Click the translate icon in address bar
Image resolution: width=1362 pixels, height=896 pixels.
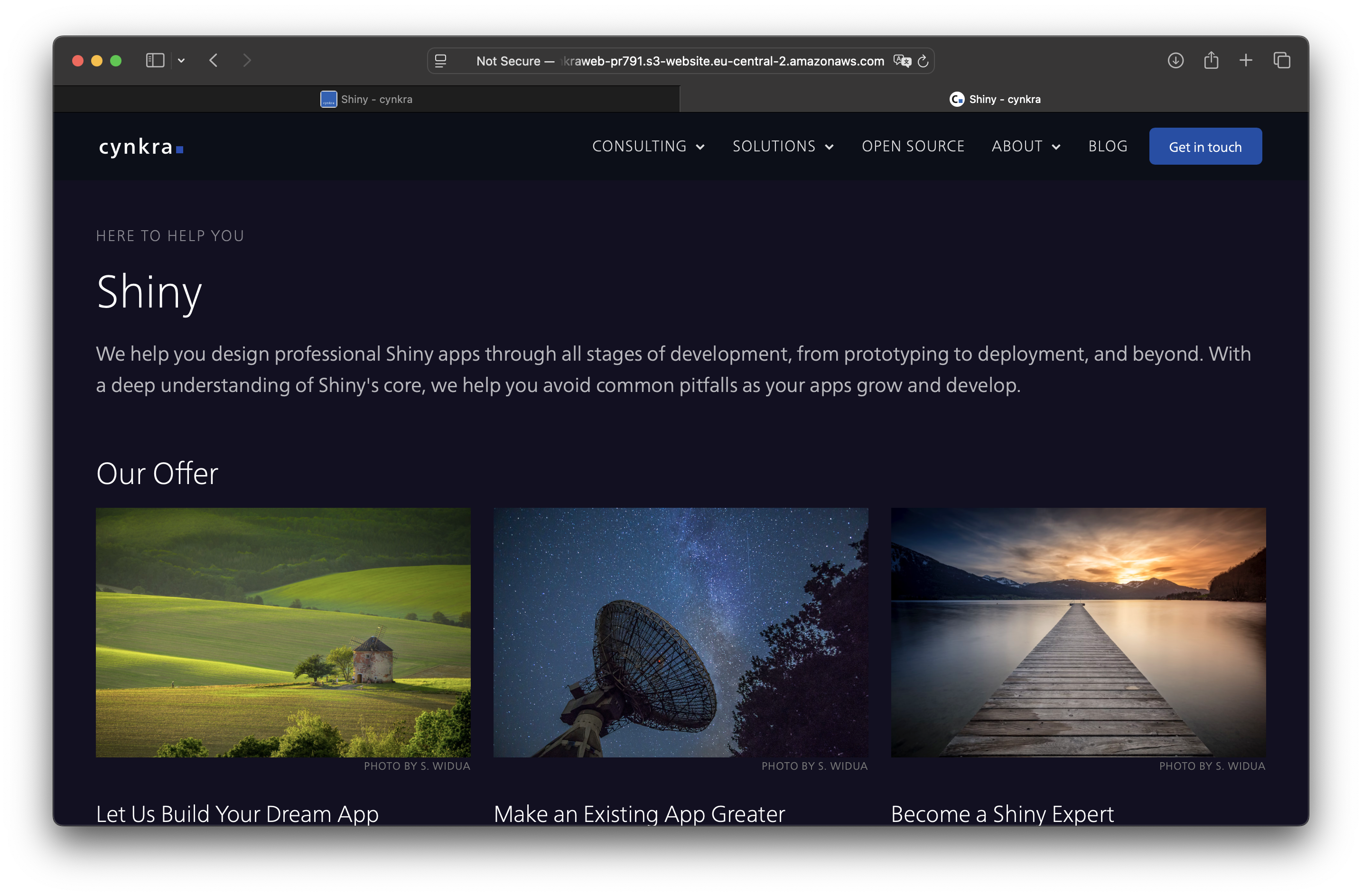tap(902, 61)
